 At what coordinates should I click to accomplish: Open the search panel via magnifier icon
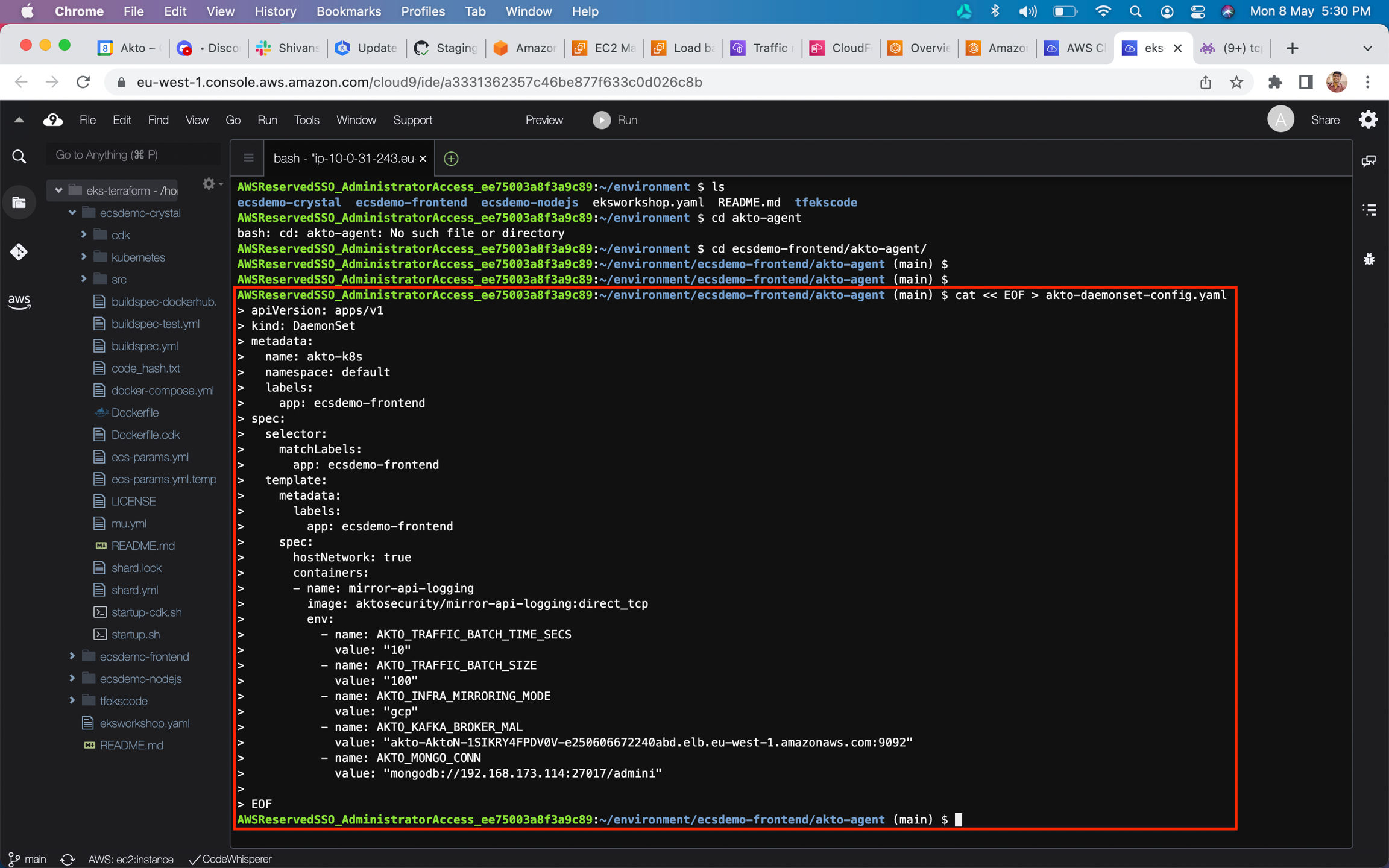pos(19,156)
